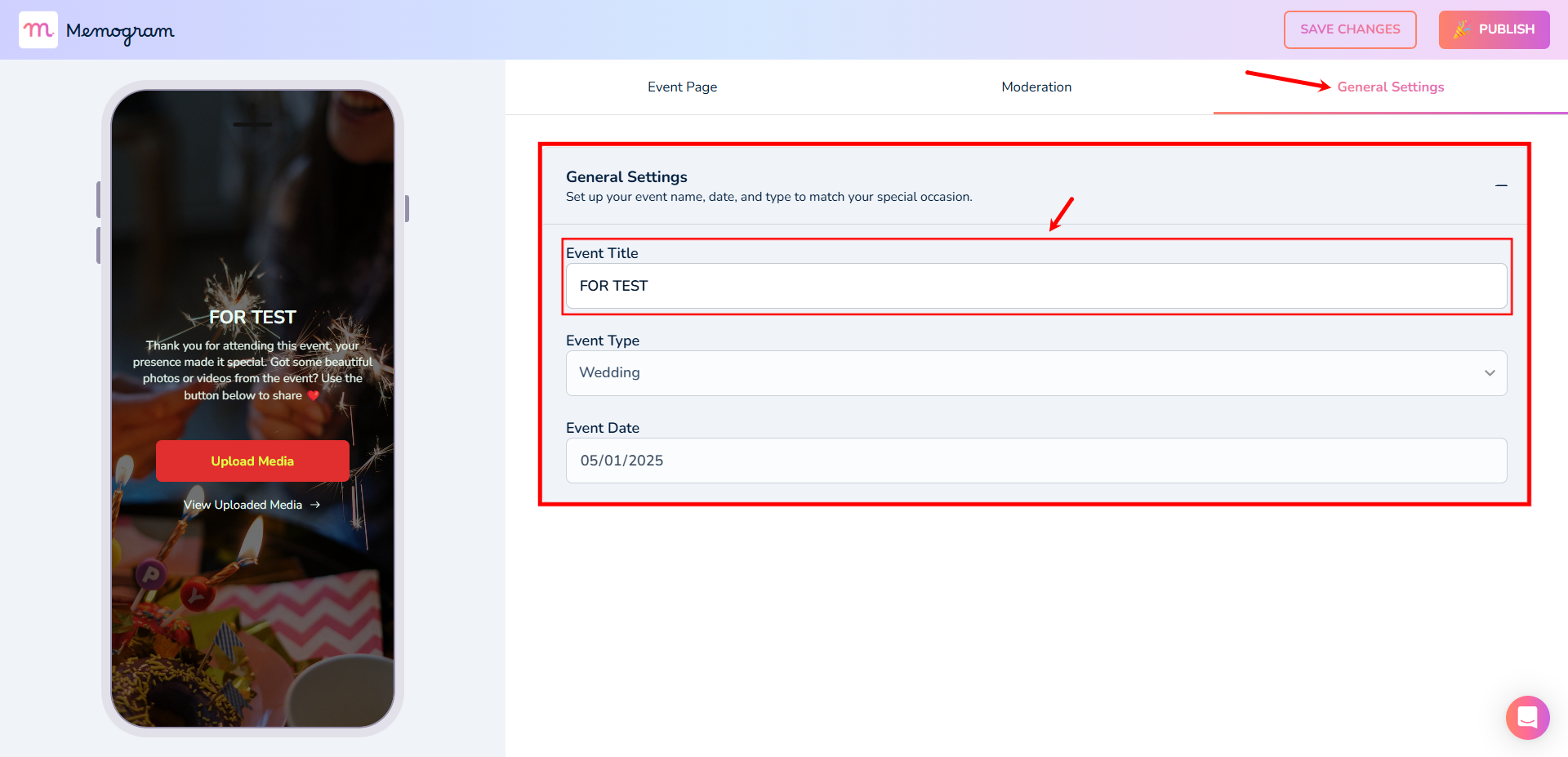Click the Event Type label

pyautogui.click(x=603, y=341)
